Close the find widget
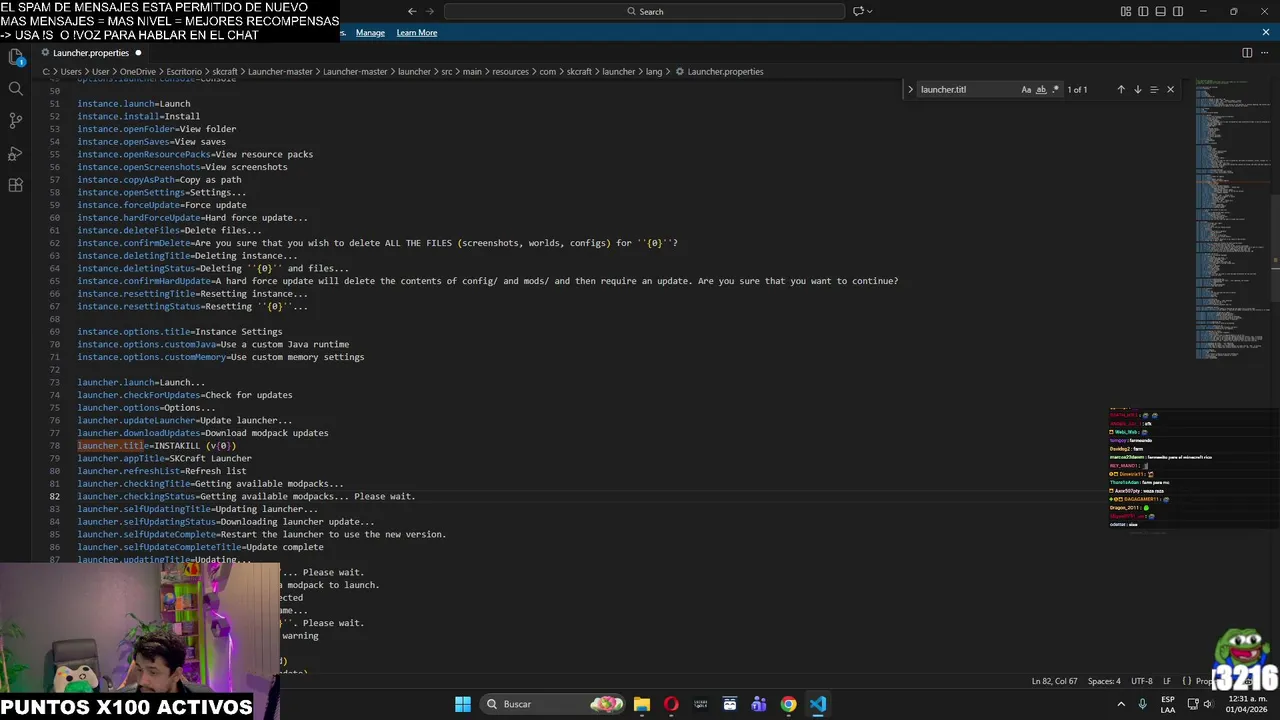 coord(1170,89)
